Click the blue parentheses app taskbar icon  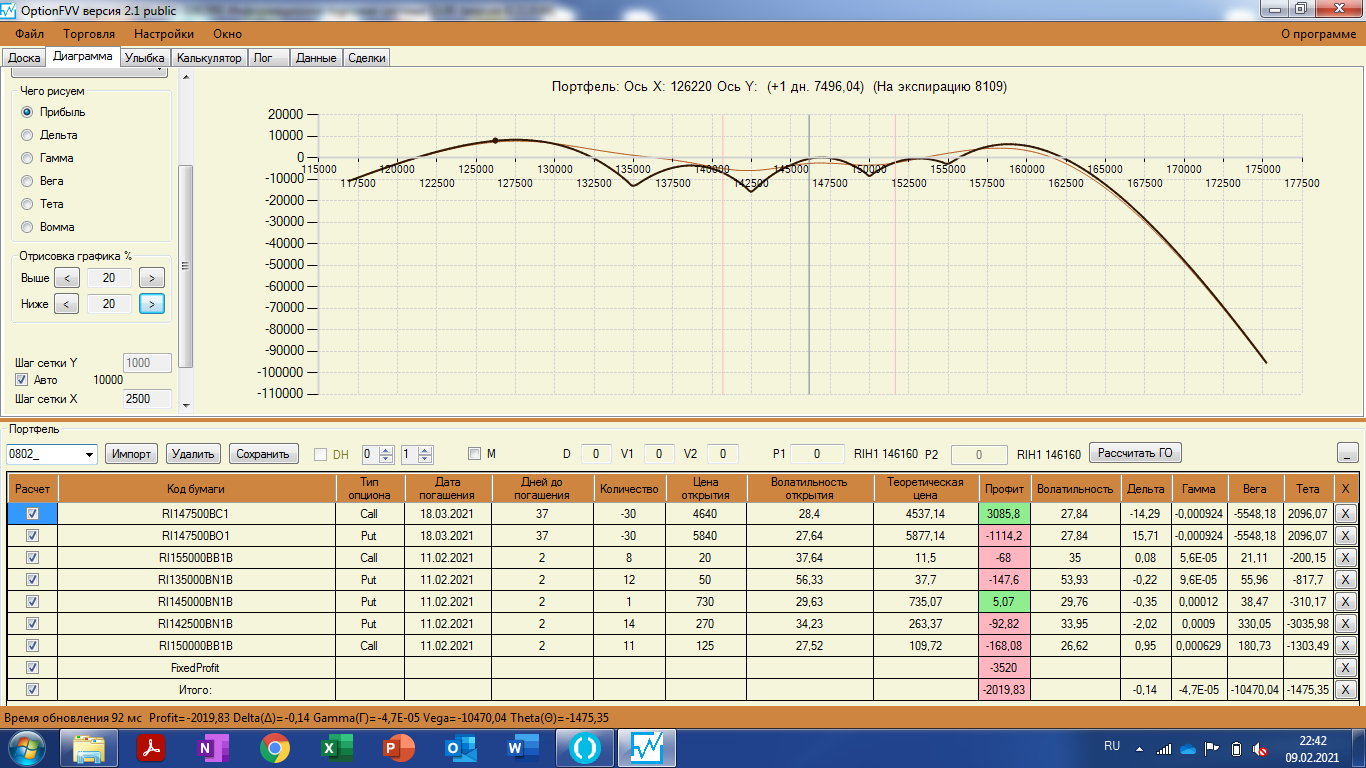pyautogui.click(x=585, y=748)
